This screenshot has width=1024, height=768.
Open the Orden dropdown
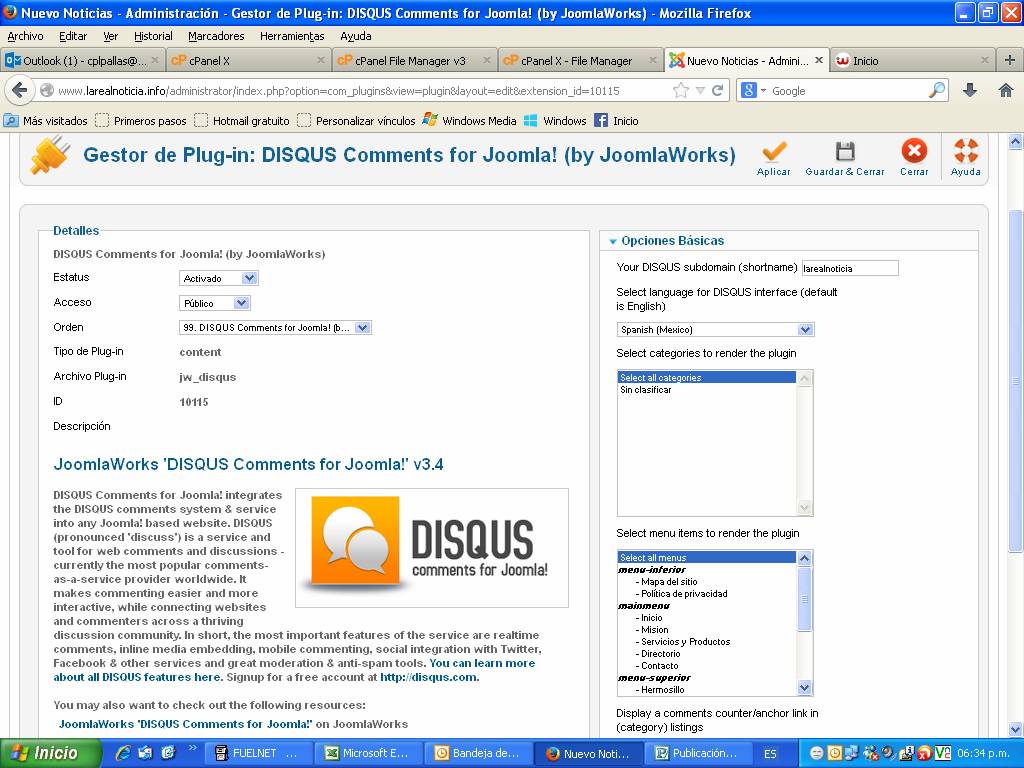tap(276, 328)
